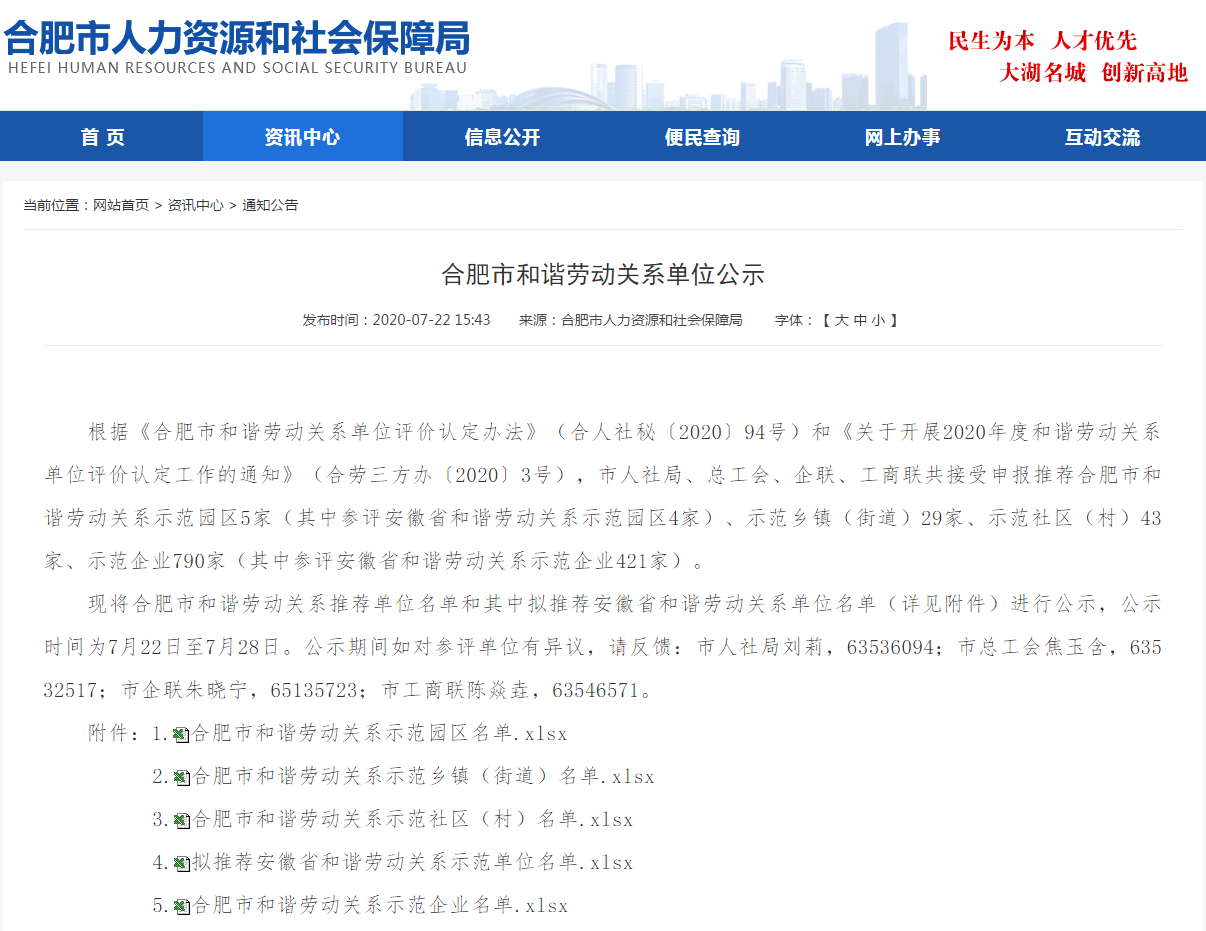Screen dimensions: 1206x931
Task: Click the bureau logo in the header
Action: [x=236, y=47]
